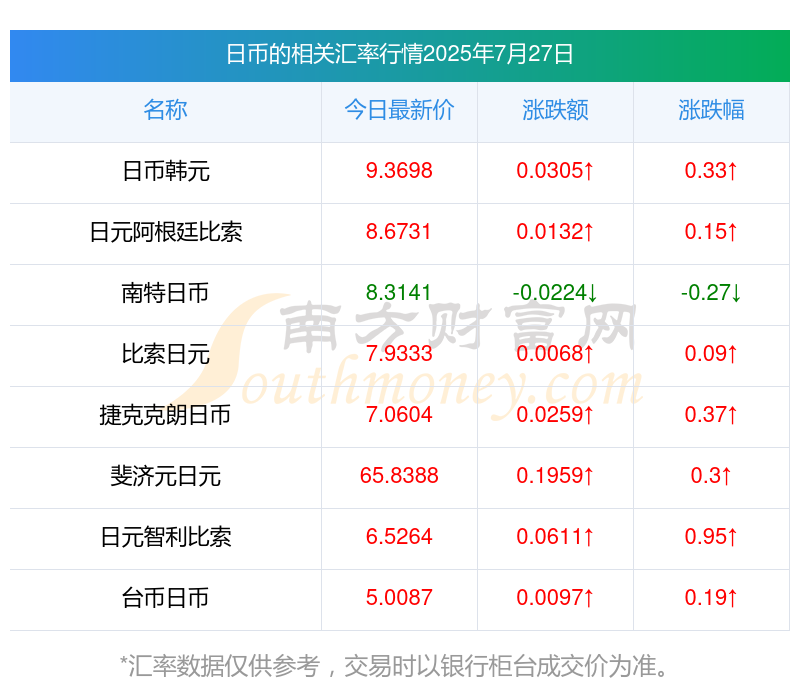Image resolution: width=800 pixels, height=698 pixels.
Task: Click the percent change -0.27↓
Action: tap(711, 292)
